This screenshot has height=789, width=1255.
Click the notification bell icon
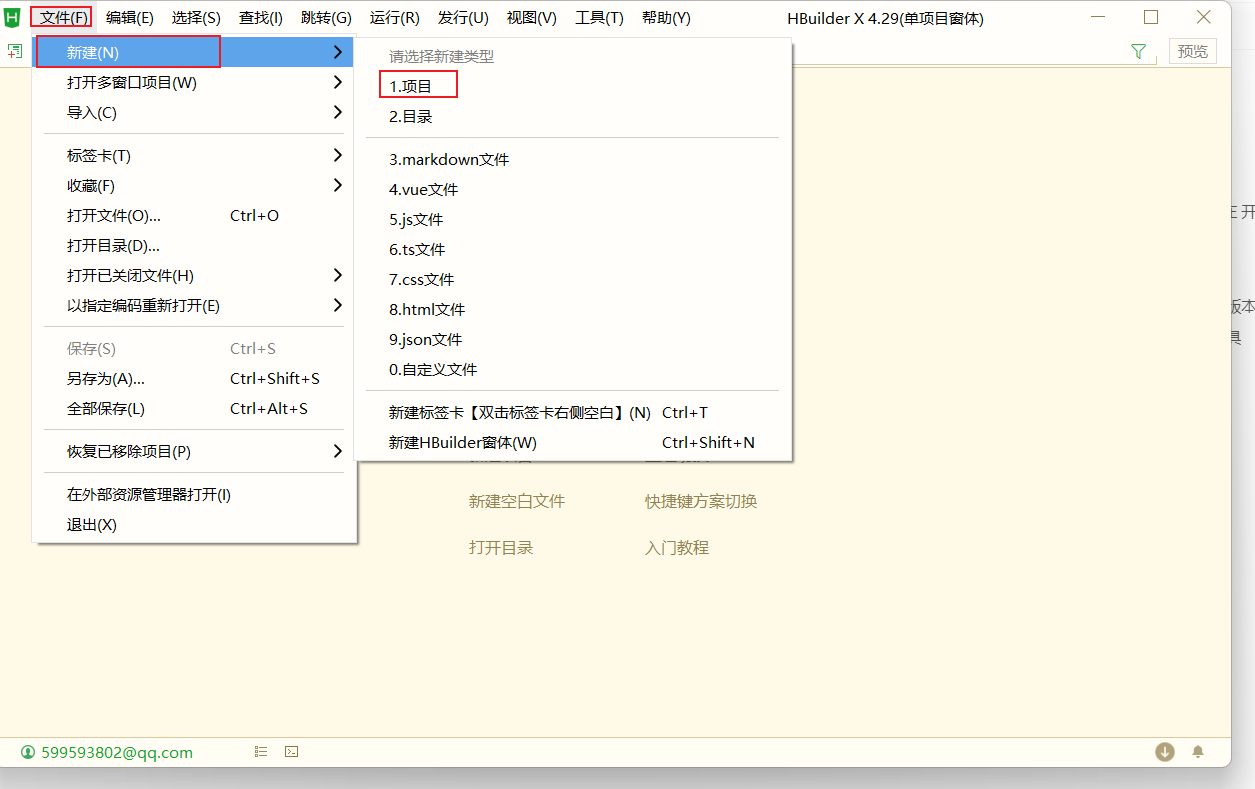[x=1198, y=752]
